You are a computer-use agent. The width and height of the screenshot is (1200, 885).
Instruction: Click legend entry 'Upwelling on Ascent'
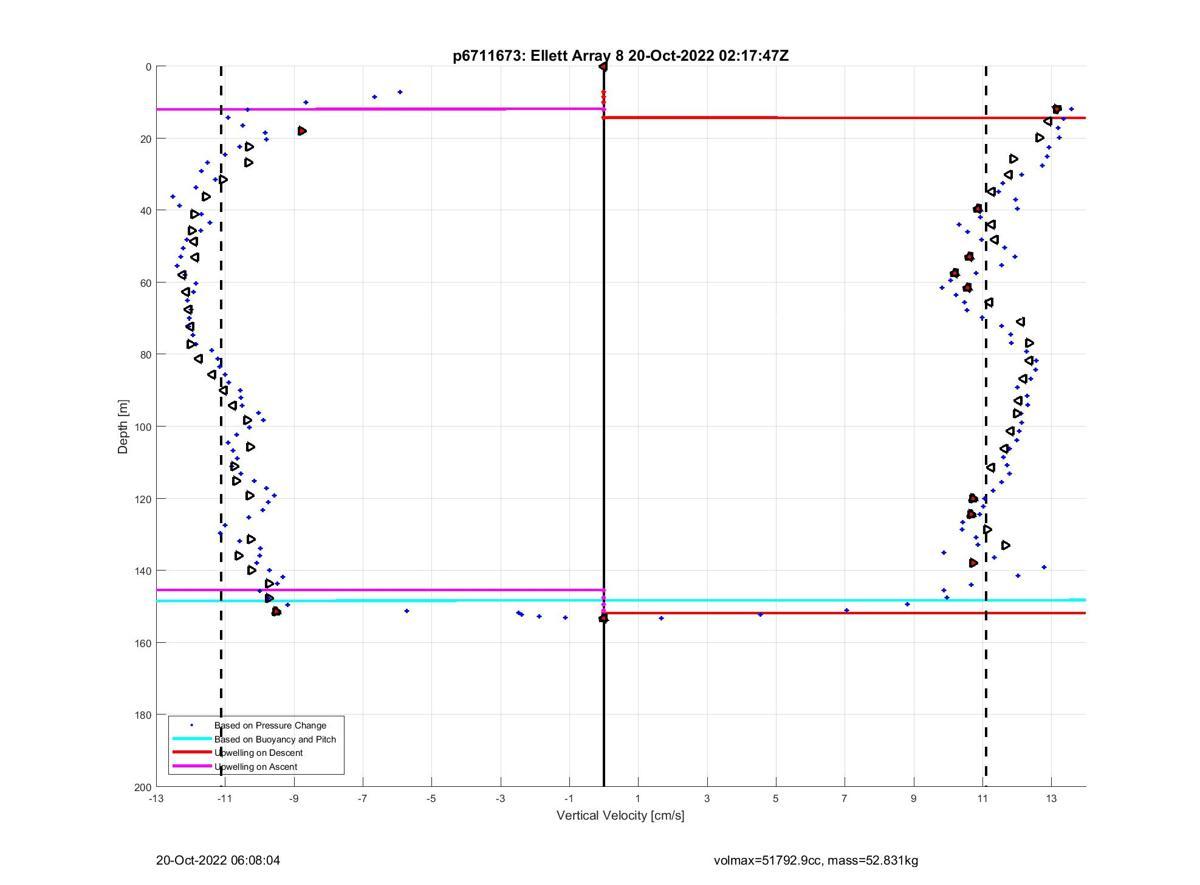[256, 767]
